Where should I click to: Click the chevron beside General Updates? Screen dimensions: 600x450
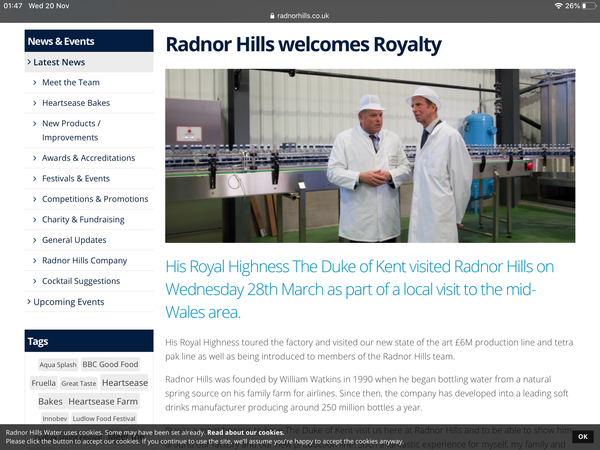(x=35, y=240)
